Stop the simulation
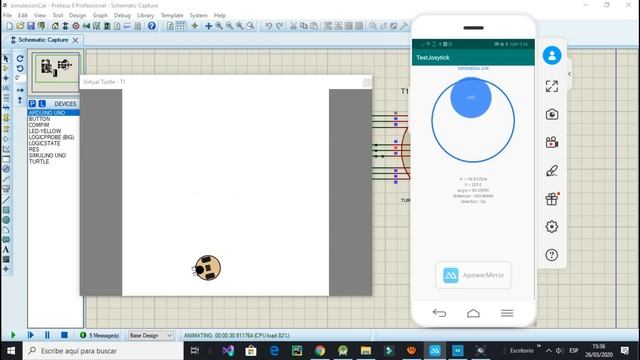The width and height of the screenshot is (640, 360). (64, 335)
